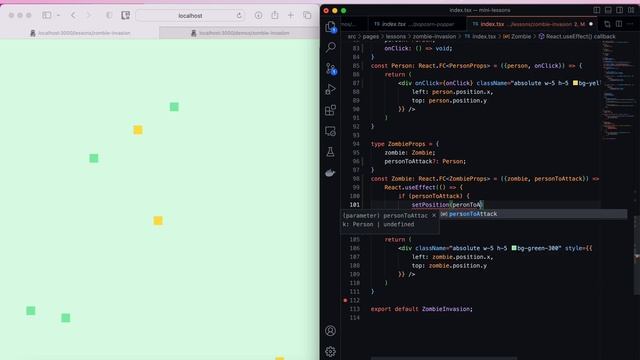The height and width of the screenshot is (360, 640).
Task: Show Safari downloads
Action: pos(258,16)
